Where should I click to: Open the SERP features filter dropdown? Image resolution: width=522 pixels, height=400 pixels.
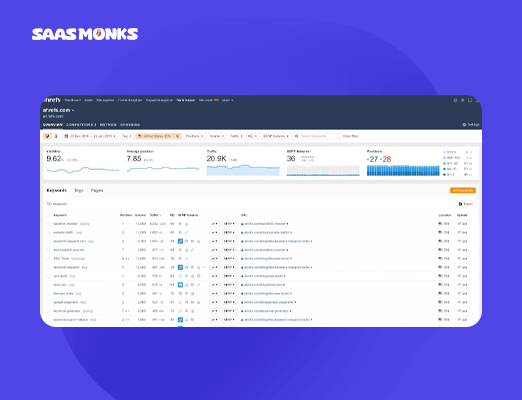(x=275, y=136)
